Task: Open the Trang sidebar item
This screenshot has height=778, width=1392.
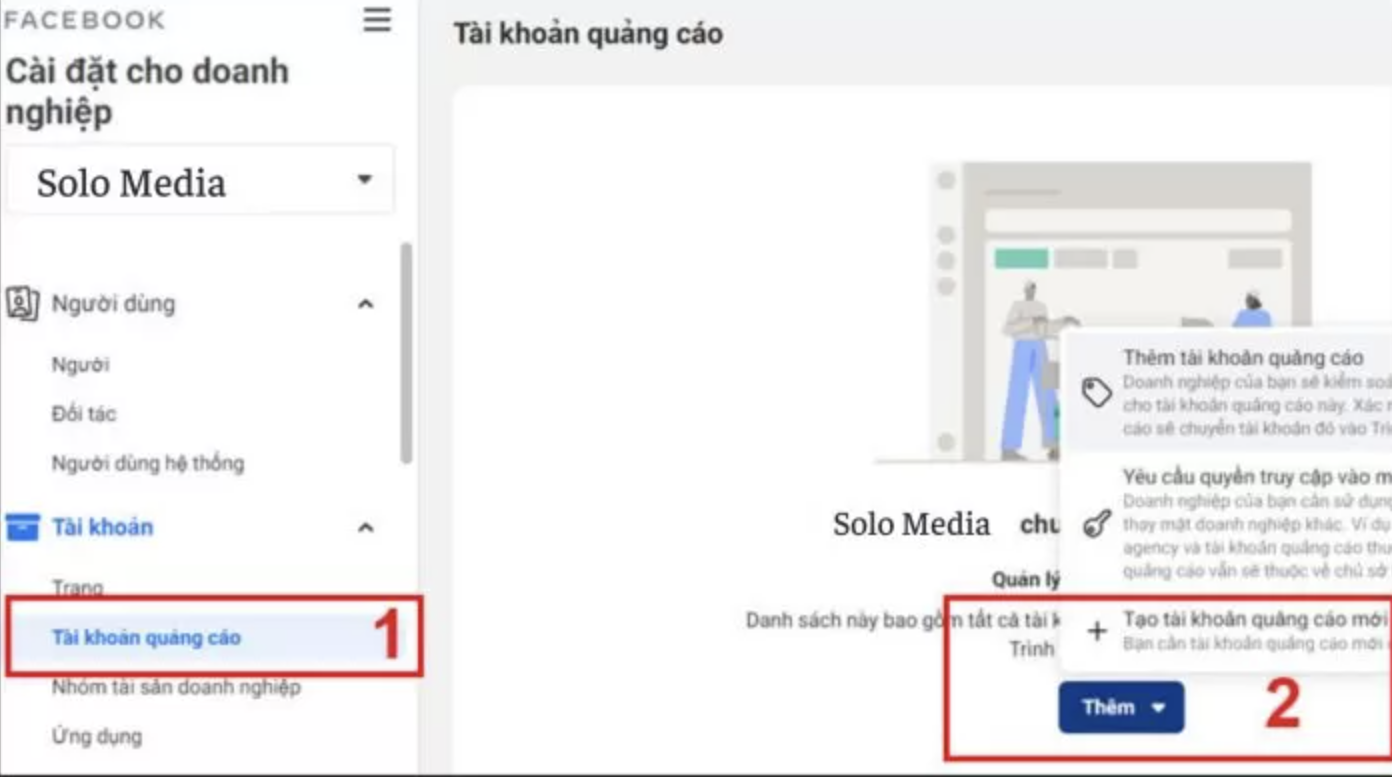Action: [x=77, y=588]
